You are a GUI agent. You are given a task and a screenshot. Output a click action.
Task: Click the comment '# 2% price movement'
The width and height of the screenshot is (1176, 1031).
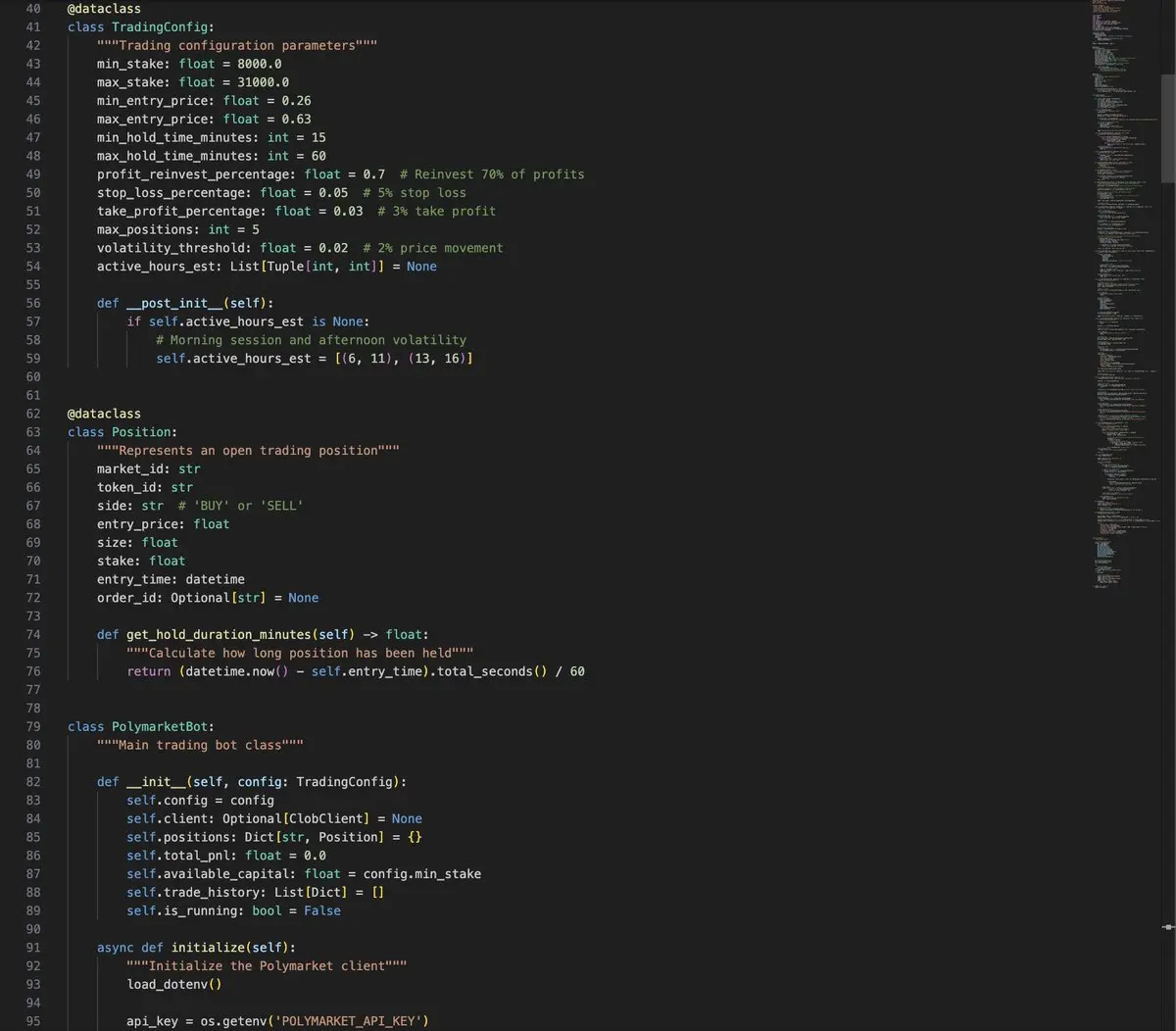pos(433,248)
